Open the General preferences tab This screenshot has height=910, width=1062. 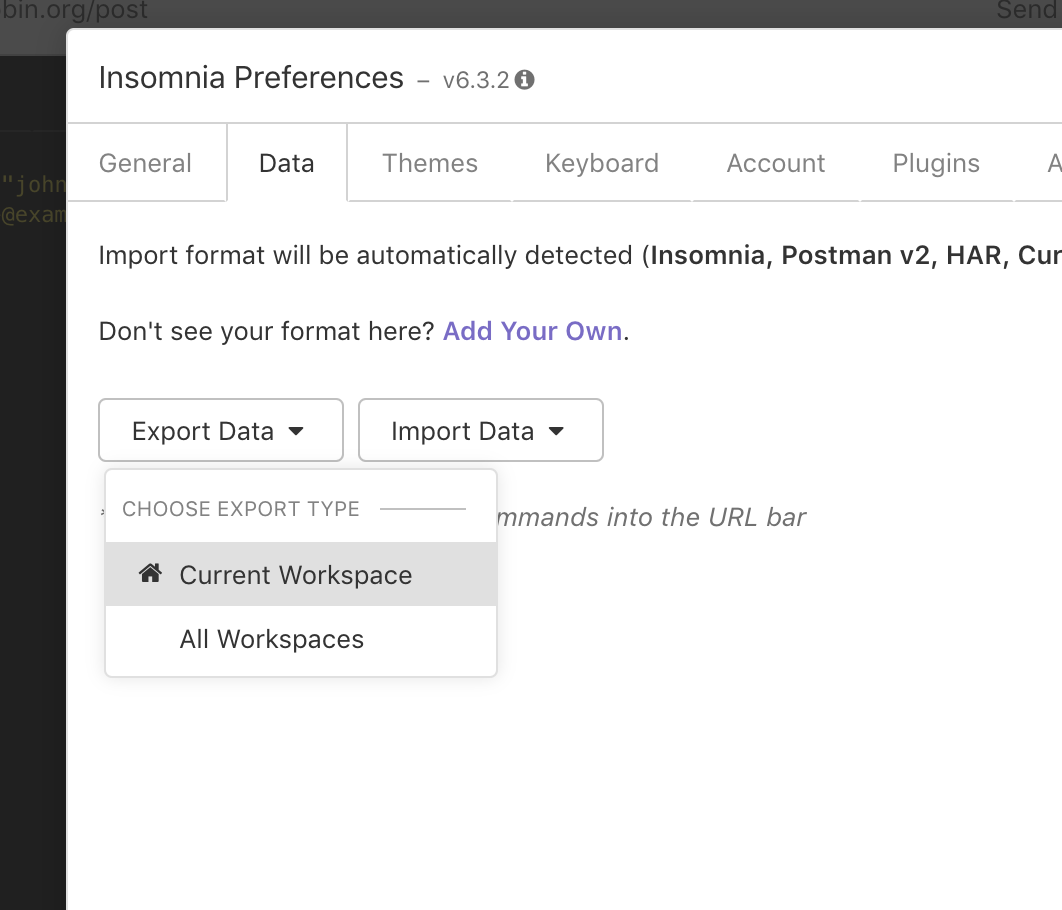(x=146, y=163)
